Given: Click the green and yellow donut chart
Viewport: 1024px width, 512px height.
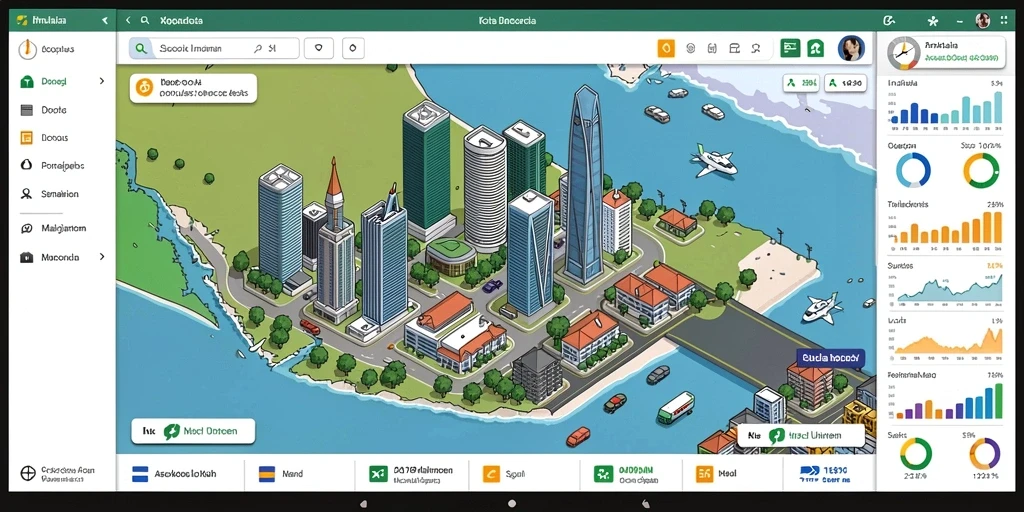Looking at the screenshot, I should [916, 453].
